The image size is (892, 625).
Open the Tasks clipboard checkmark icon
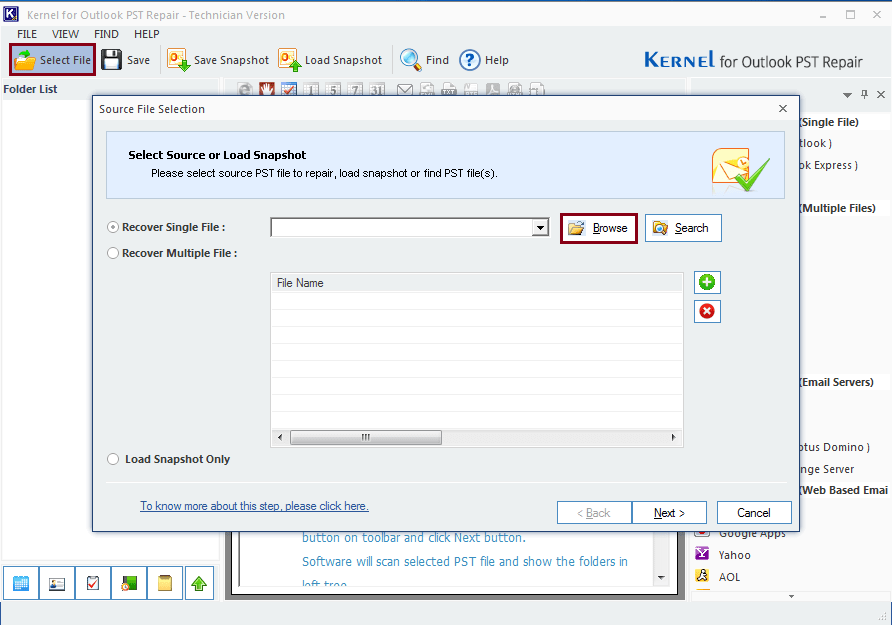[93, 583]
